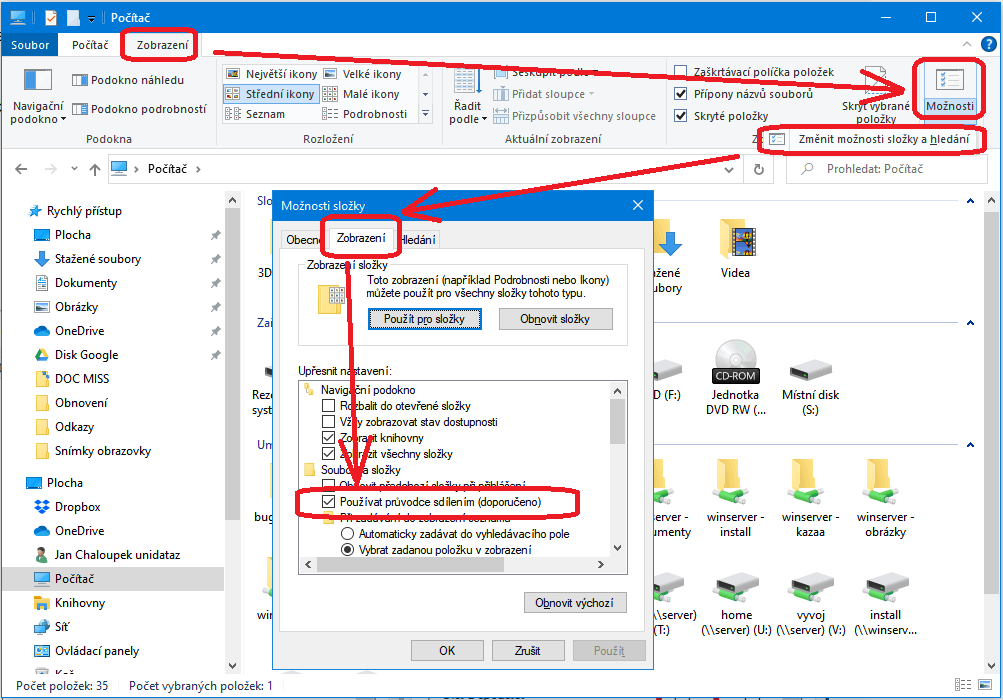Switch to large icons view in status bar
The image size is (1003, 700).
[x=985, y=685]
